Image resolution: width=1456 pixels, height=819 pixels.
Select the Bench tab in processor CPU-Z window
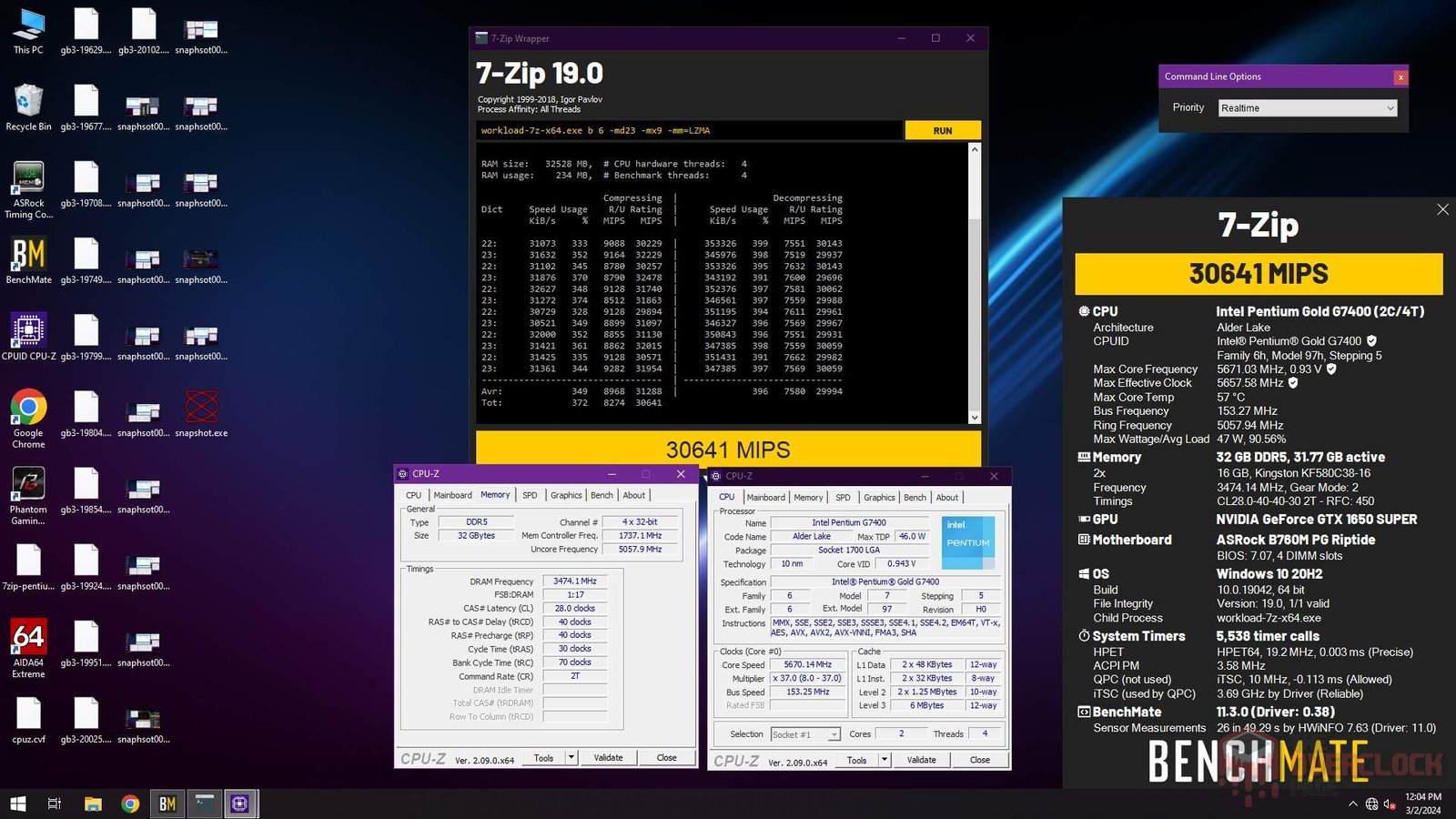click(915, 498)
